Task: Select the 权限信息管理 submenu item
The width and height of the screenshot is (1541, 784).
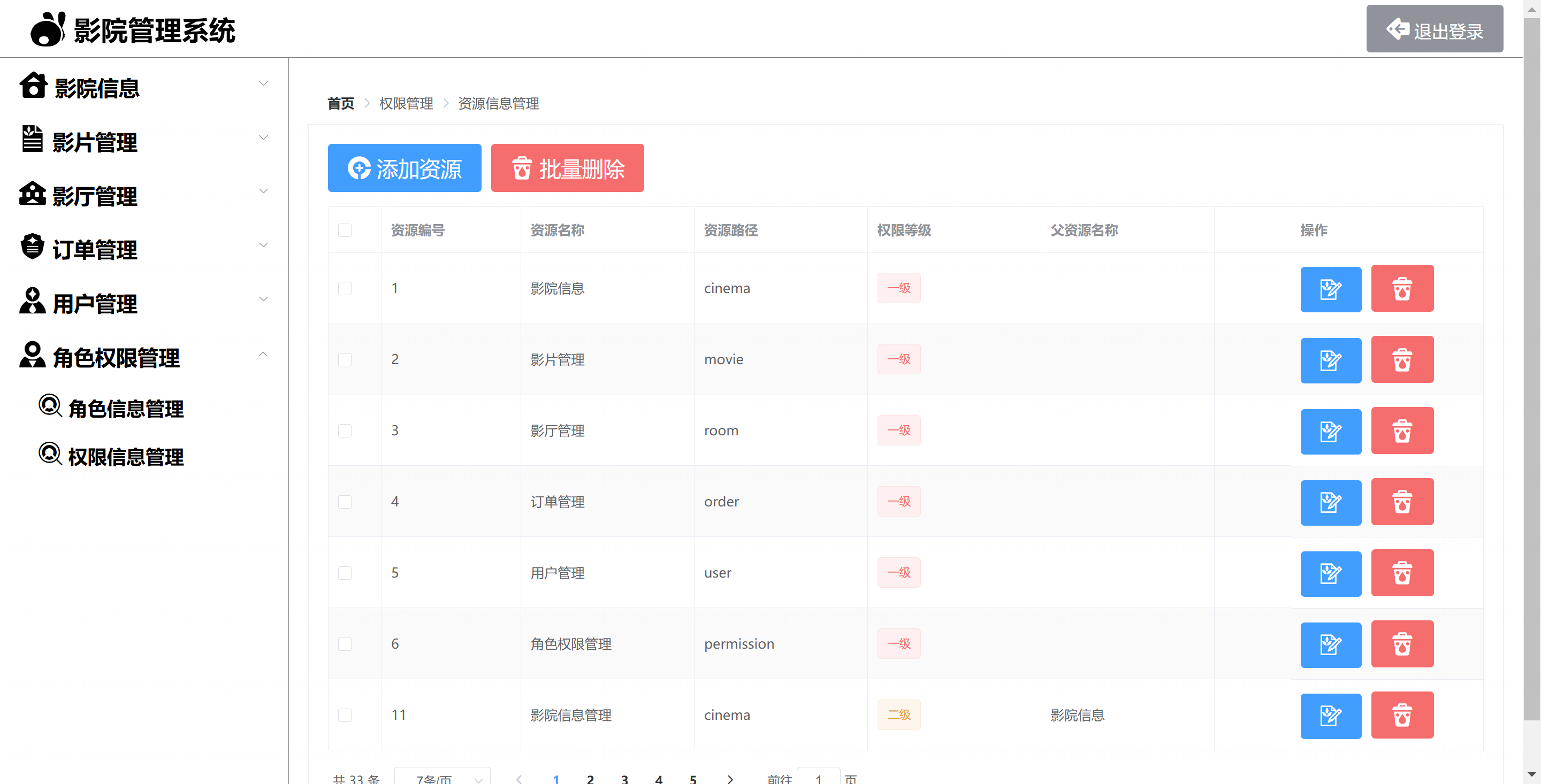Action: (x=126, y=457)
